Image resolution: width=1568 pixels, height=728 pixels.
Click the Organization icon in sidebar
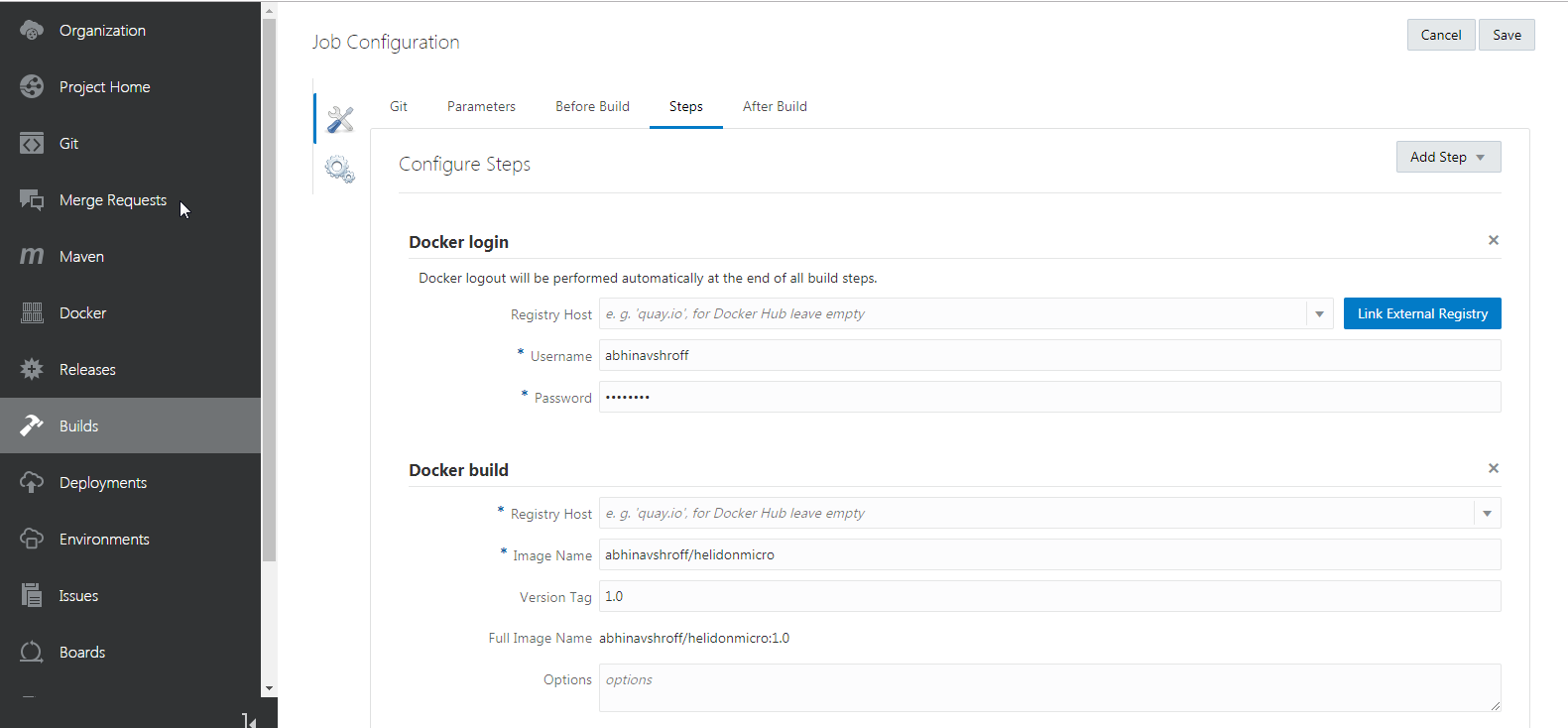[x=32, y=31]
